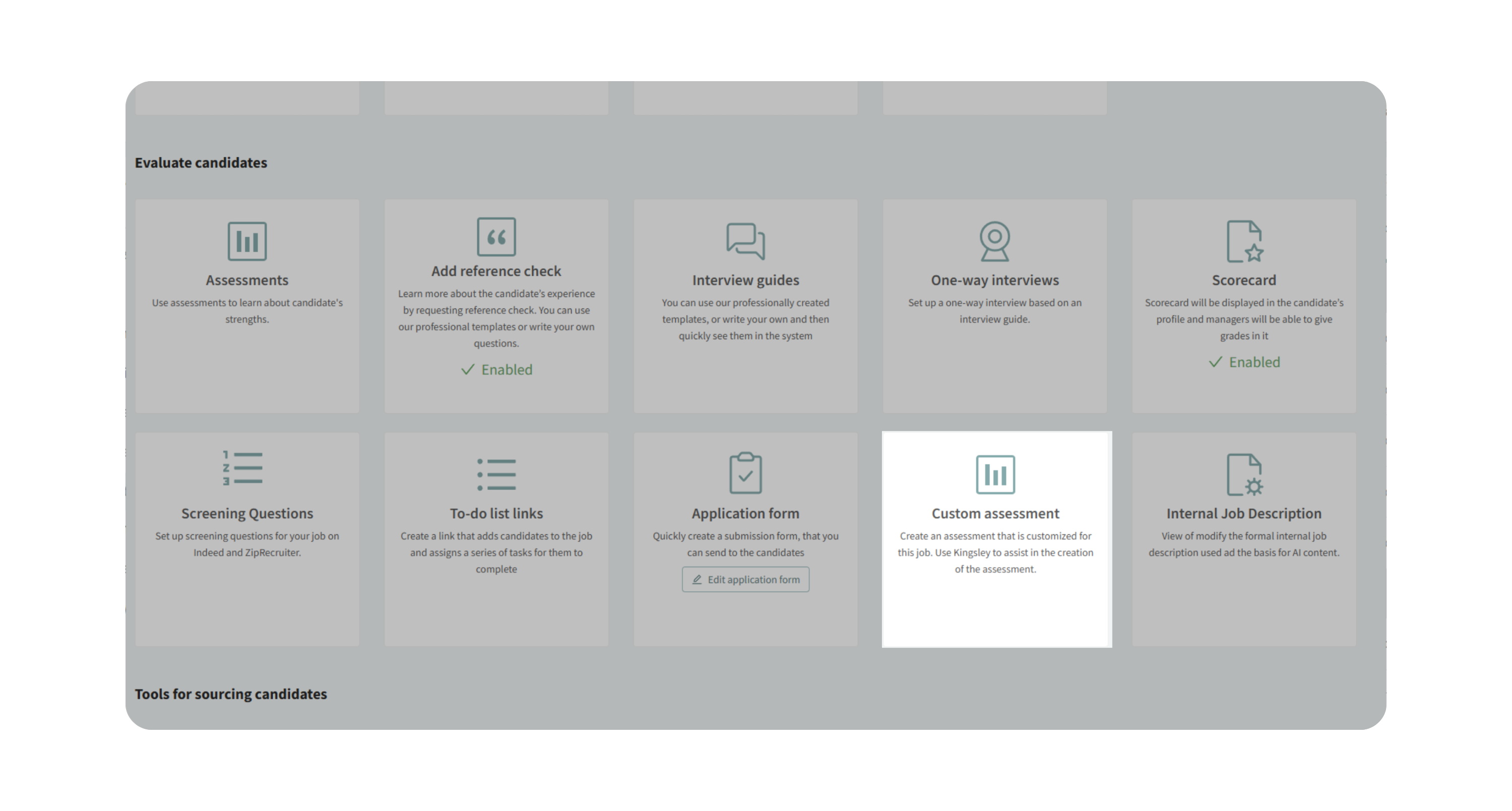Viewport: 1512px width, 811px height.
Task: Click the Interview guides chat bubbles icon
Action: tap(745, 240)
